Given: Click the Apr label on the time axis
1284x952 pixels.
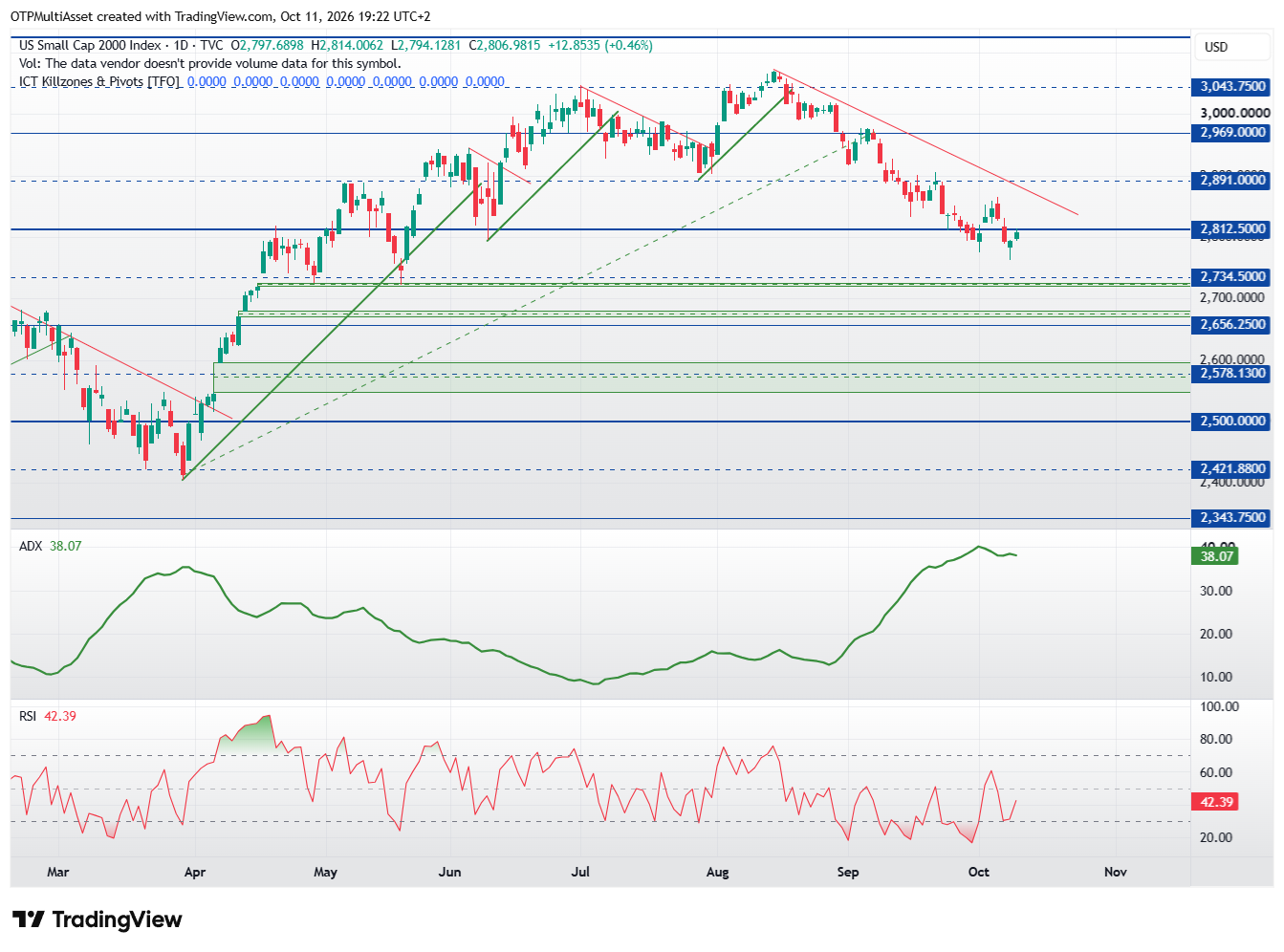Looking at the screenshot, I should click(x=195, y=872).
